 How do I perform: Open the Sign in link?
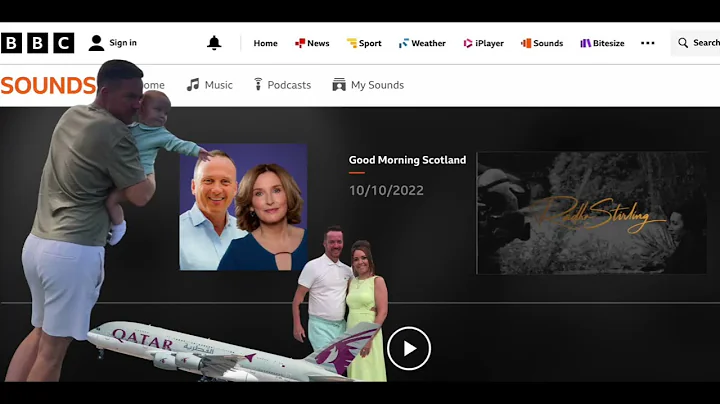pyautogui.click(x=123, y=43)
